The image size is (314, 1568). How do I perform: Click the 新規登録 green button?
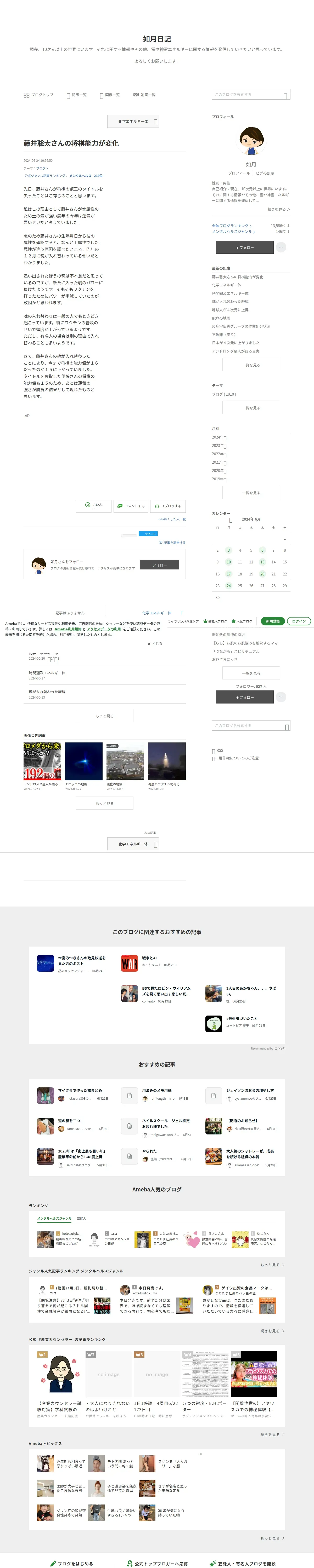pyautogui.click(x=273, y=621)
